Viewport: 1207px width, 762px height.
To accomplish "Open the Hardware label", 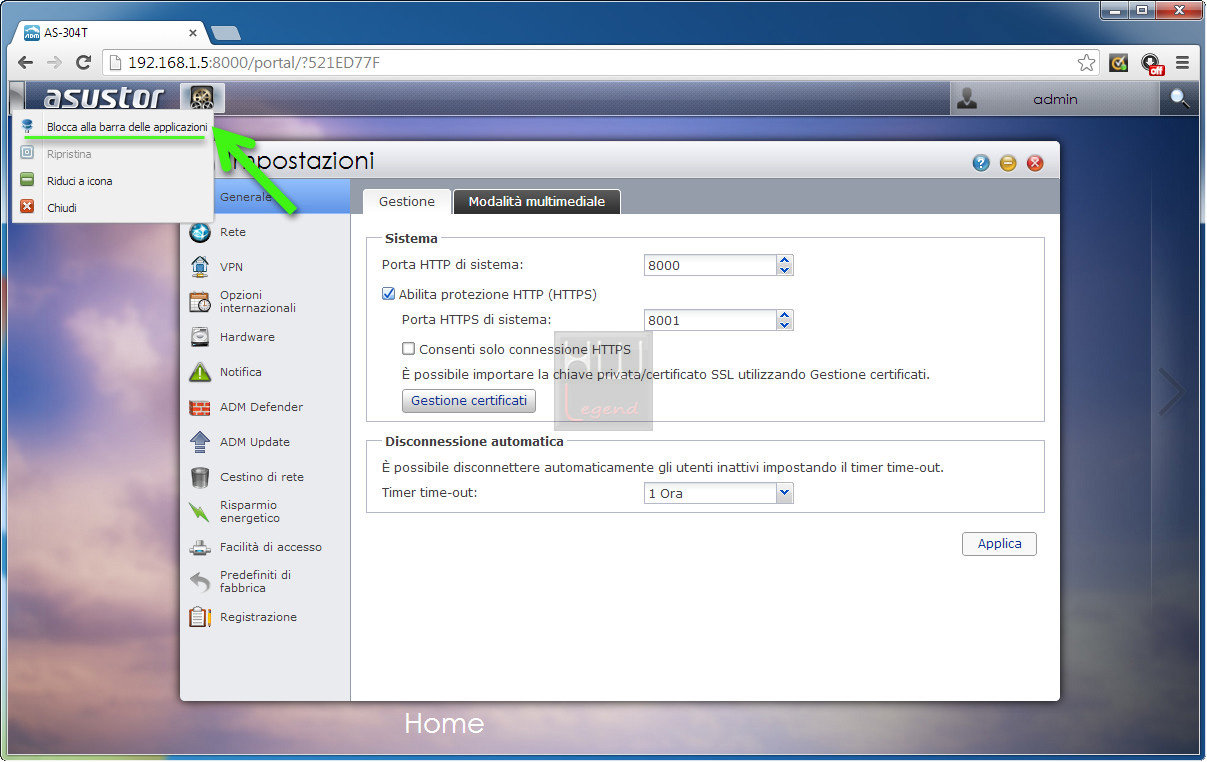I will (247, 337).
